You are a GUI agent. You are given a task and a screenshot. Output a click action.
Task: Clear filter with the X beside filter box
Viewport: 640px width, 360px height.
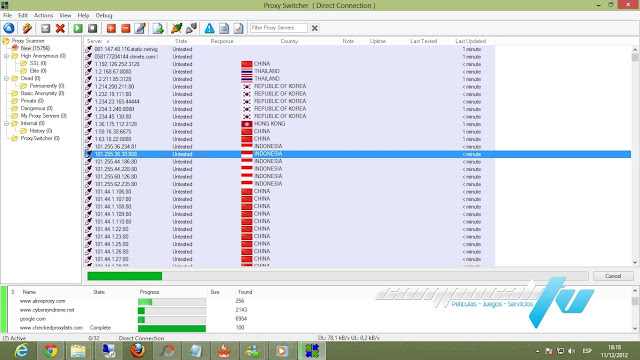[315, 28]
